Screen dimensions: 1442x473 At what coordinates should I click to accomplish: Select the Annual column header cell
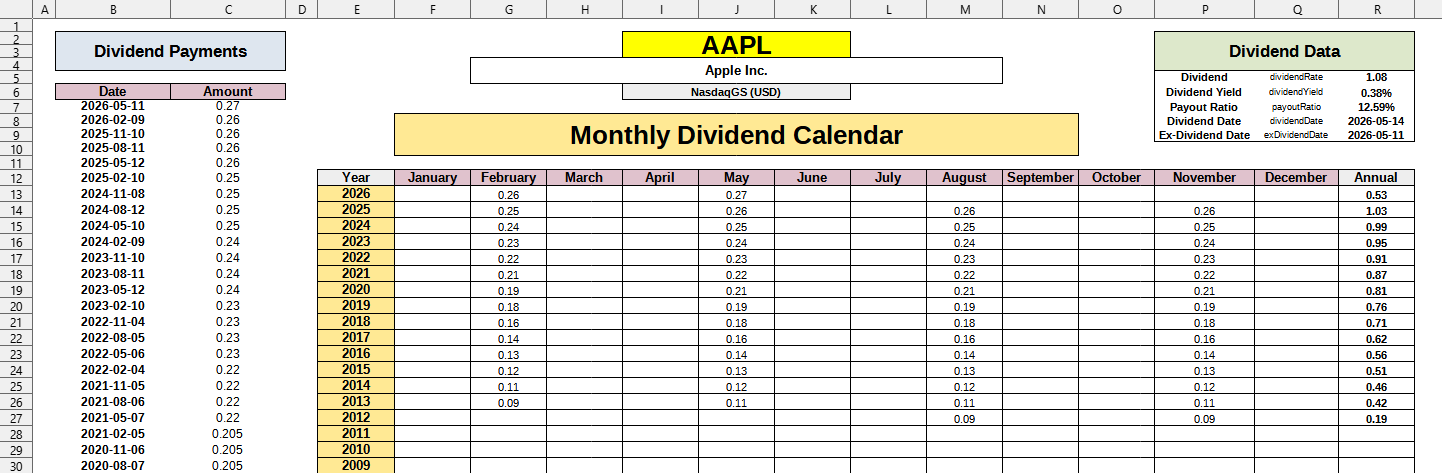pos(1376,178)
